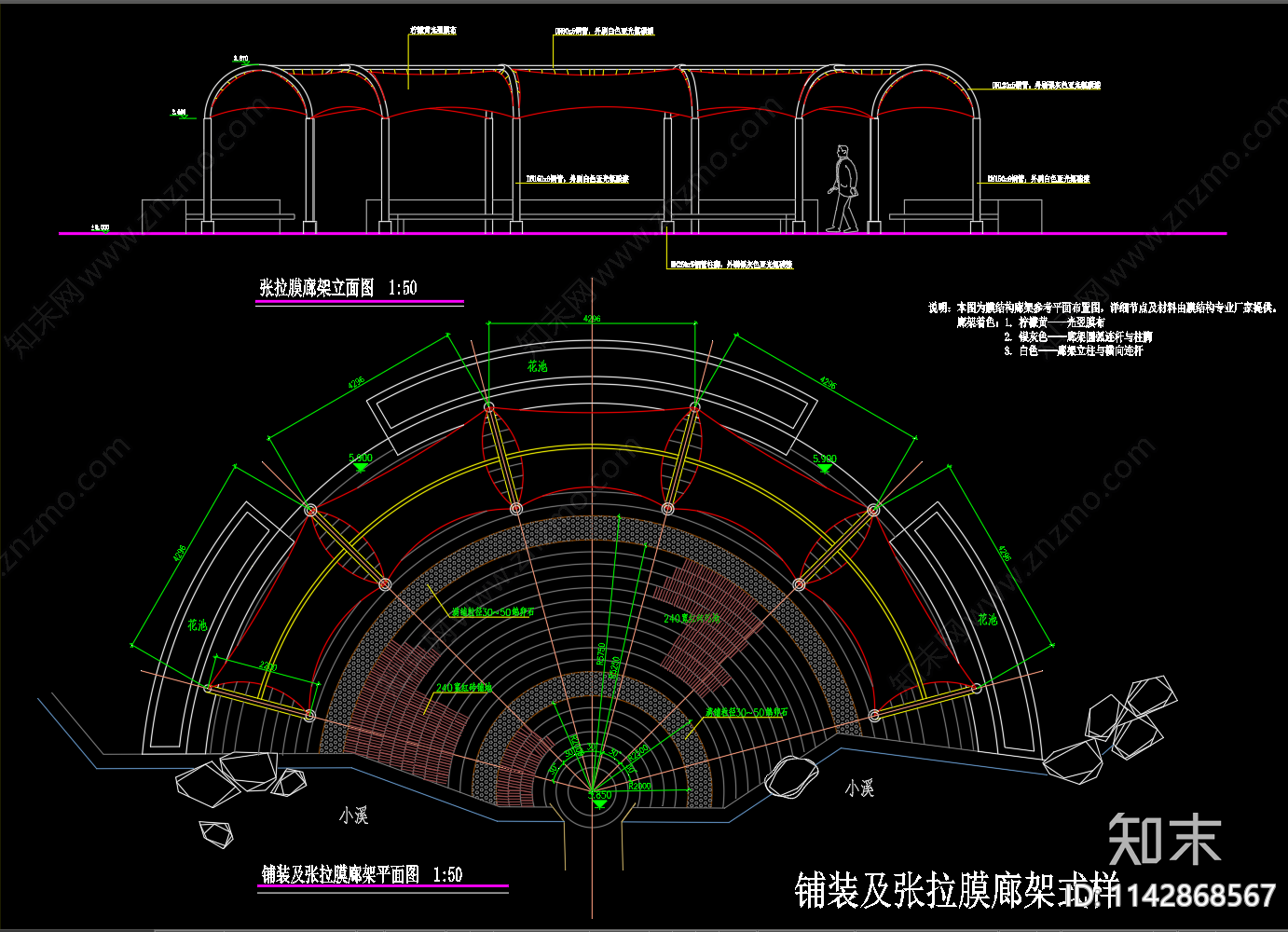
Task: Click the right "小溪" stream label
Action: click(859, 788)
